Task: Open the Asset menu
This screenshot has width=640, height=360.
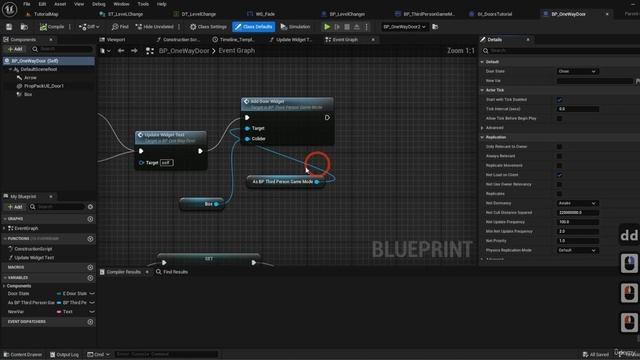Action: [x=60, y=4]
